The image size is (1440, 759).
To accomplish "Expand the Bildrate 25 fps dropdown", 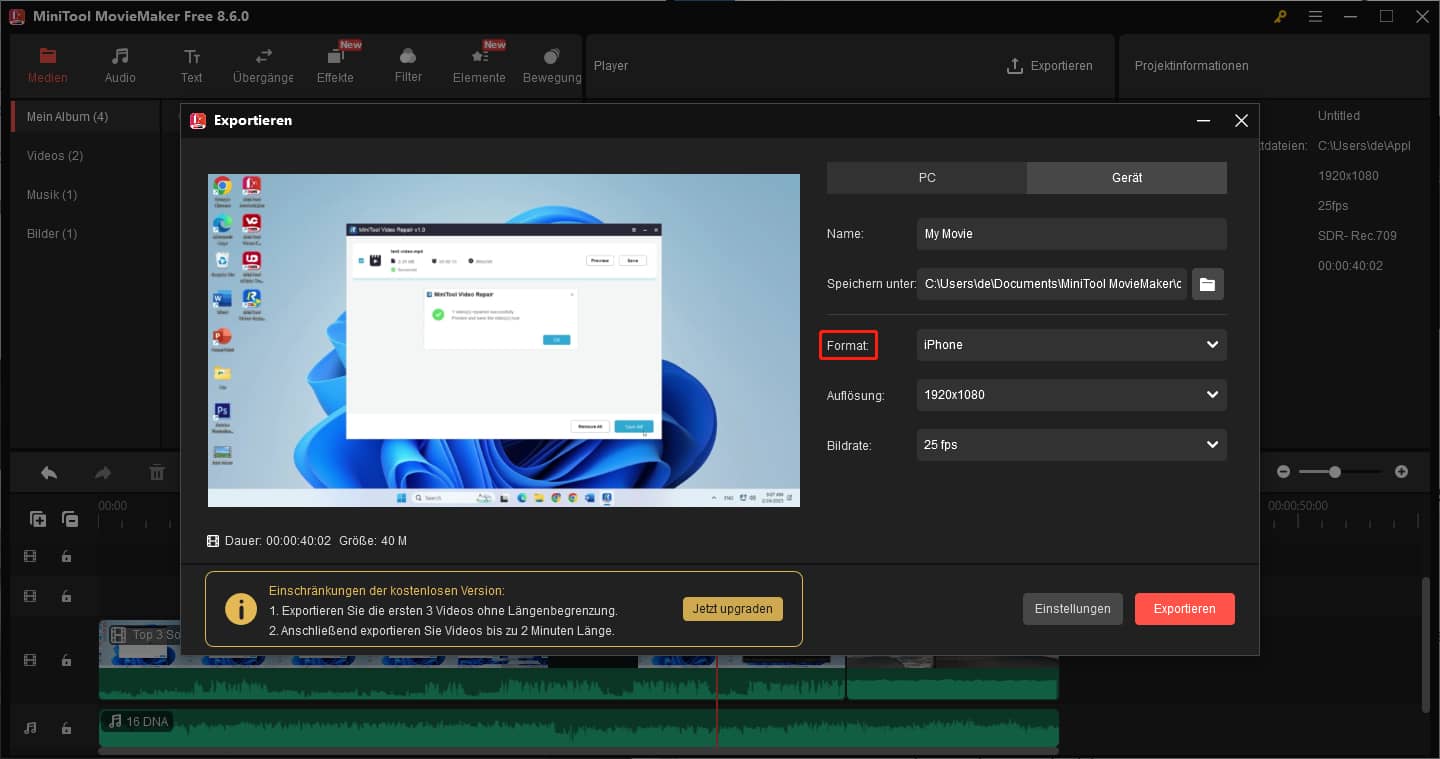I will tap(1070, 444).
